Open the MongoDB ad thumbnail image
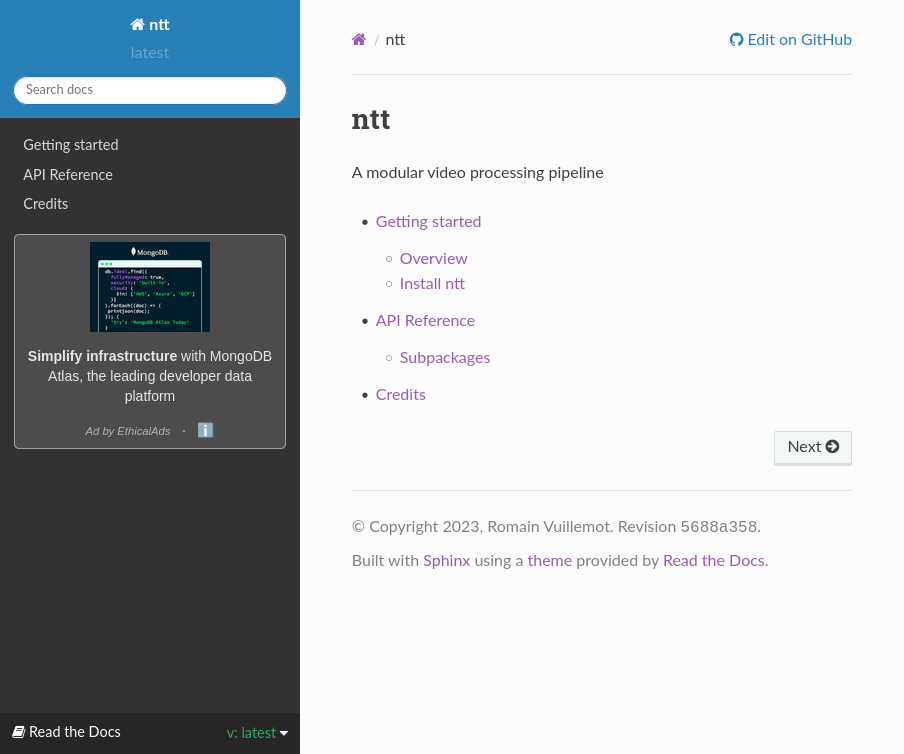This screenshot has height=754, width=904. pos(150,287)
